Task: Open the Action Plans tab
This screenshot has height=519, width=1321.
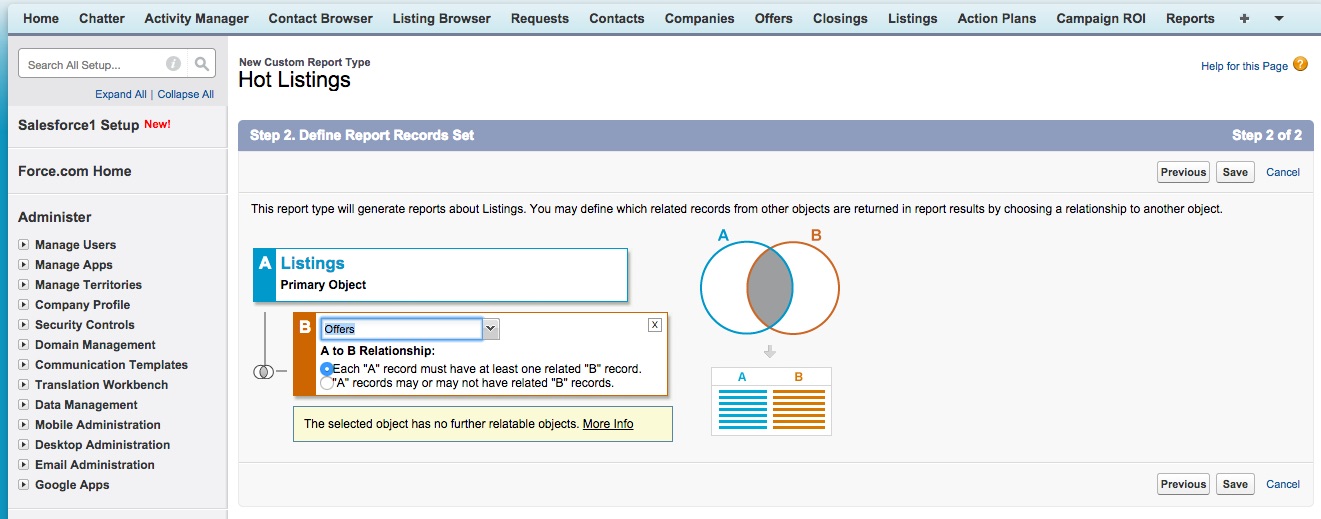Action: click(x=997, y=18)
